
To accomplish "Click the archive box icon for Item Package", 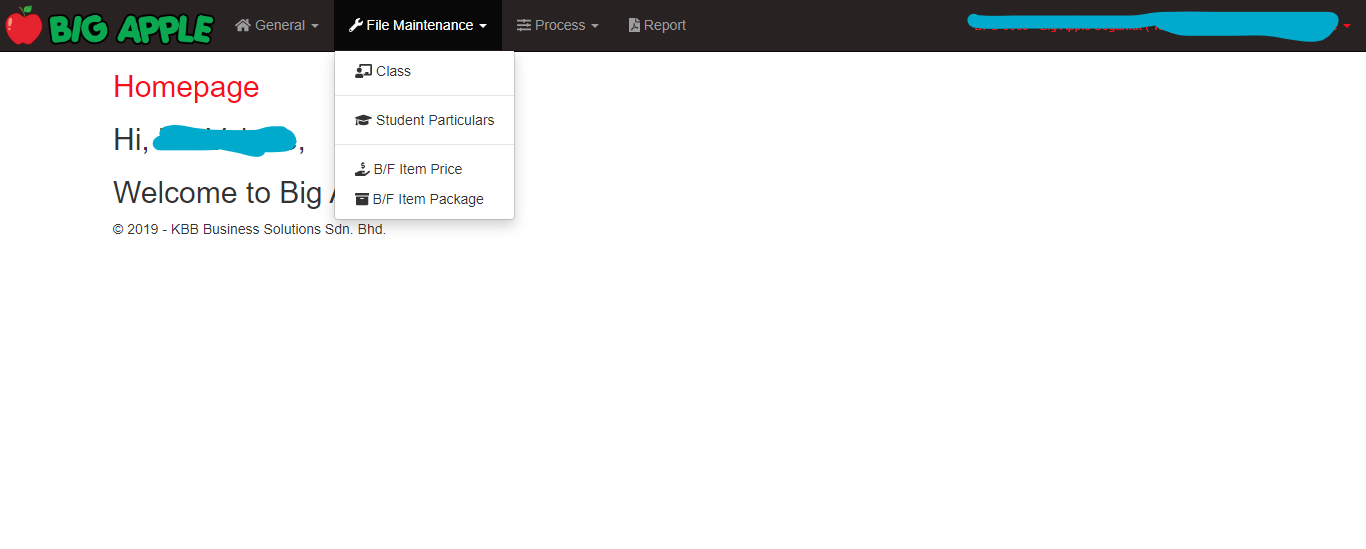I will point(362,199).
